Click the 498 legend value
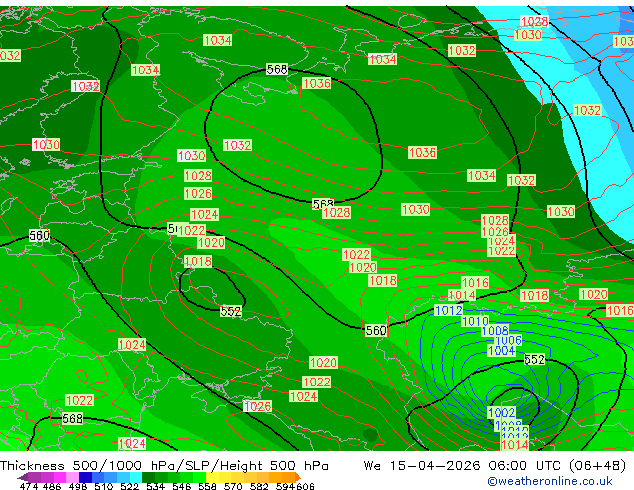The width and height of the screenshot is (634, 490). pyautogui.click(x=78, y=486)
